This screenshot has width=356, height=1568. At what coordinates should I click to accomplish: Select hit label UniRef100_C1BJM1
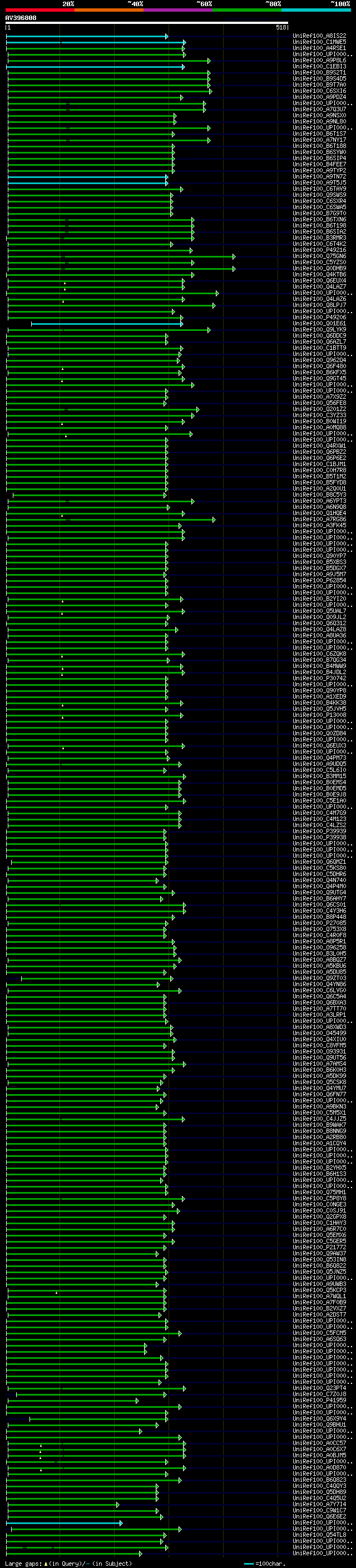[319, 464]
